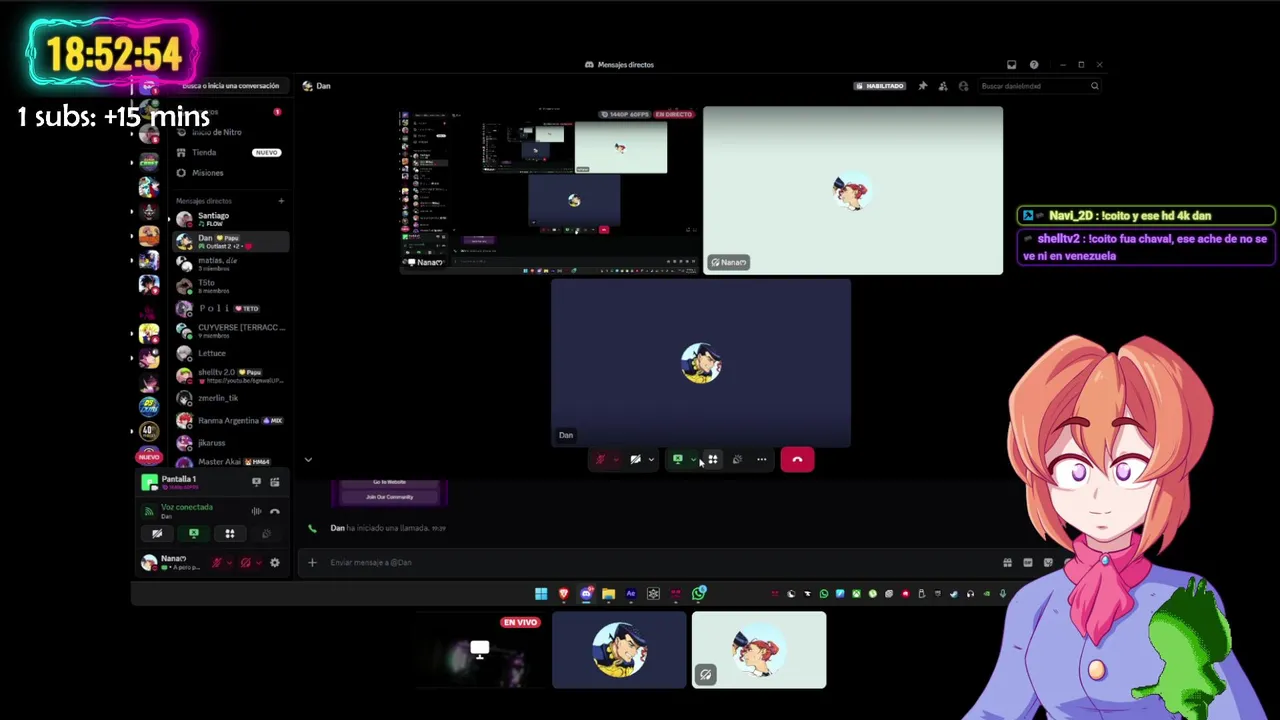
Task: Open user settings gear icon
Action: (x=275, y=563)
